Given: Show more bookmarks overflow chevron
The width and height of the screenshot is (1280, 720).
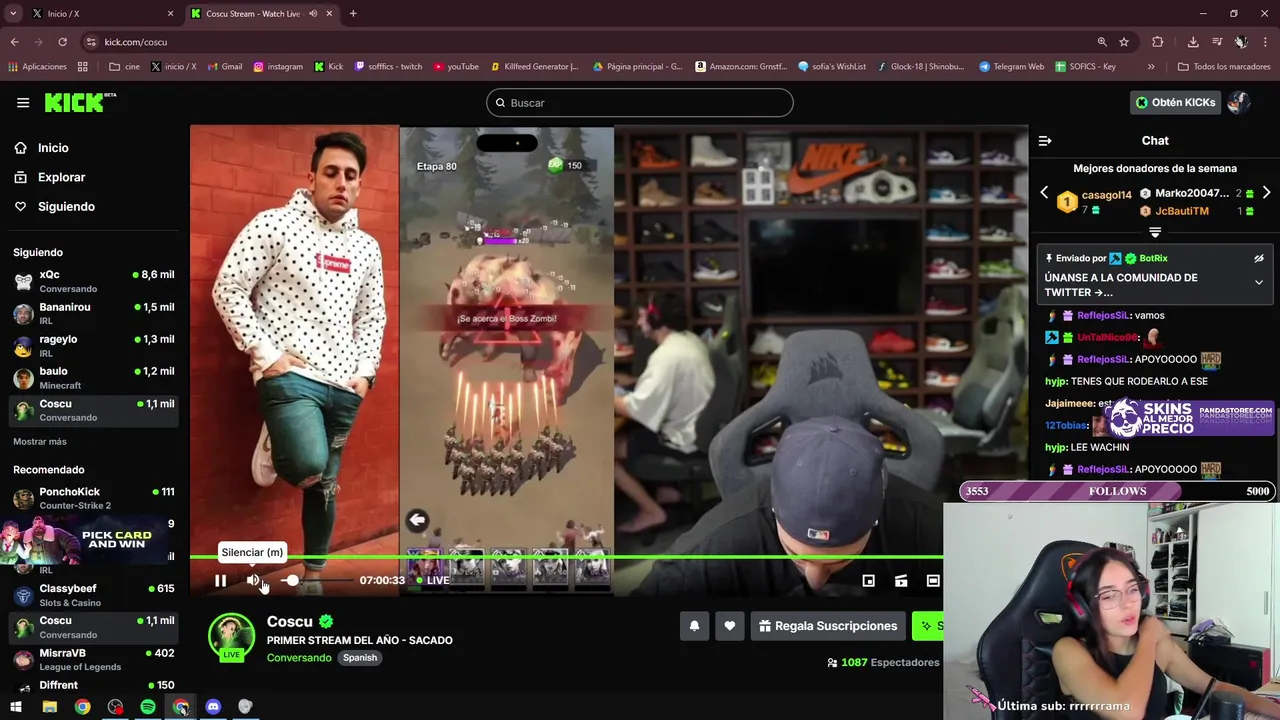Looking at the screenshot, I should (1151, 67).
